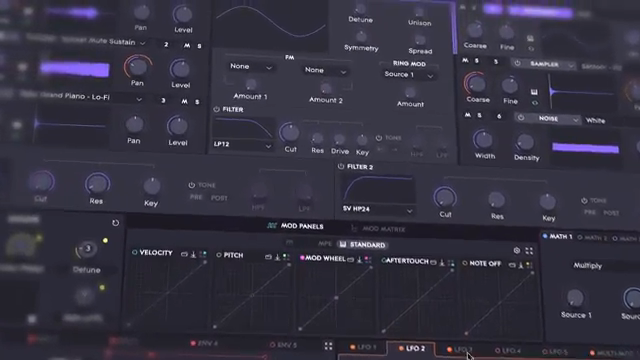Toggle the Pitch modulation circle
Screen dimensions: 640x360
219,255
